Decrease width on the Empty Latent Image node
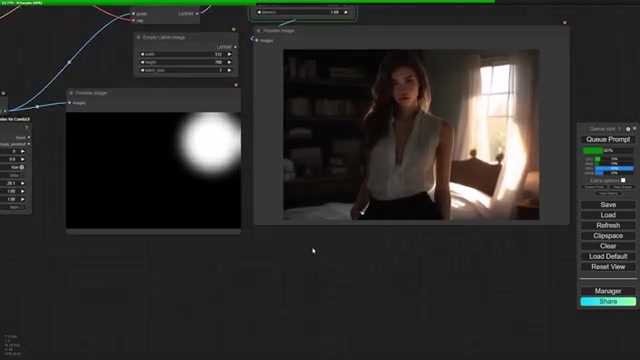 (x=142, y=54)
